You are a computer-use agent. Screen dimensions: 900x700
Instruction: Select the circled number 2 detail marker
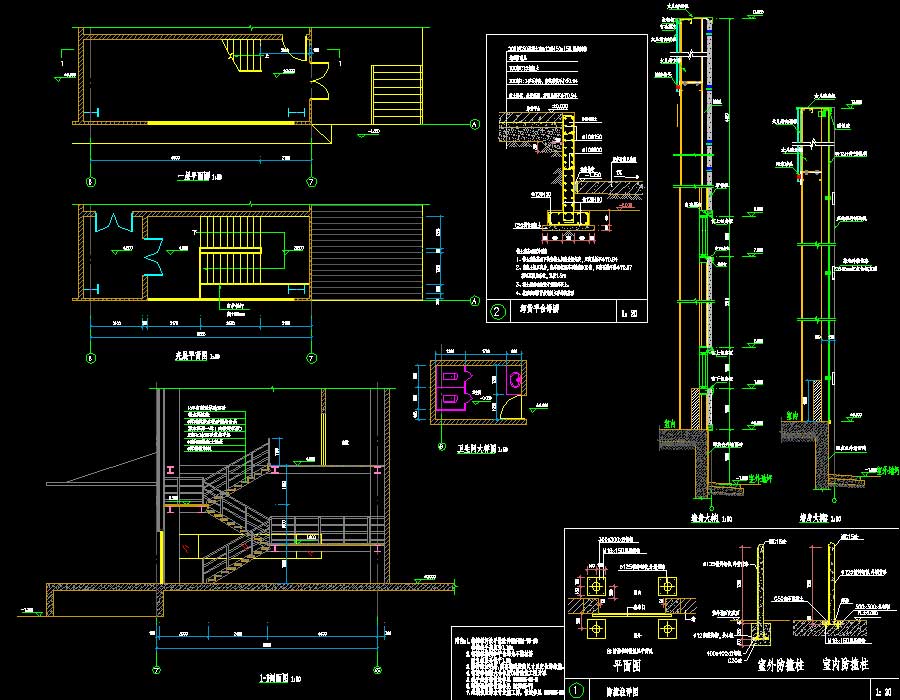pyautogui.click(x=497, y=312)
